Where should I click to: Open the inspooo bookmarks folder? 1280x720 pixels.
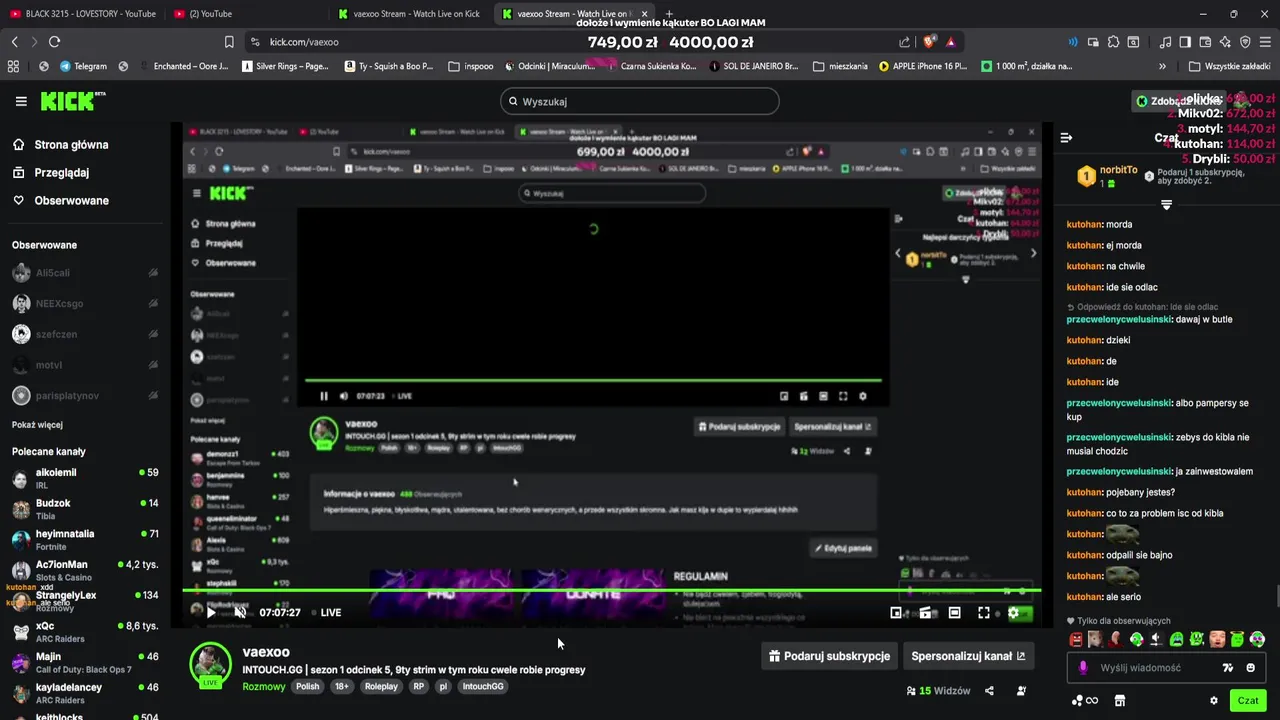pyautogui.click(x=471, y=66)
